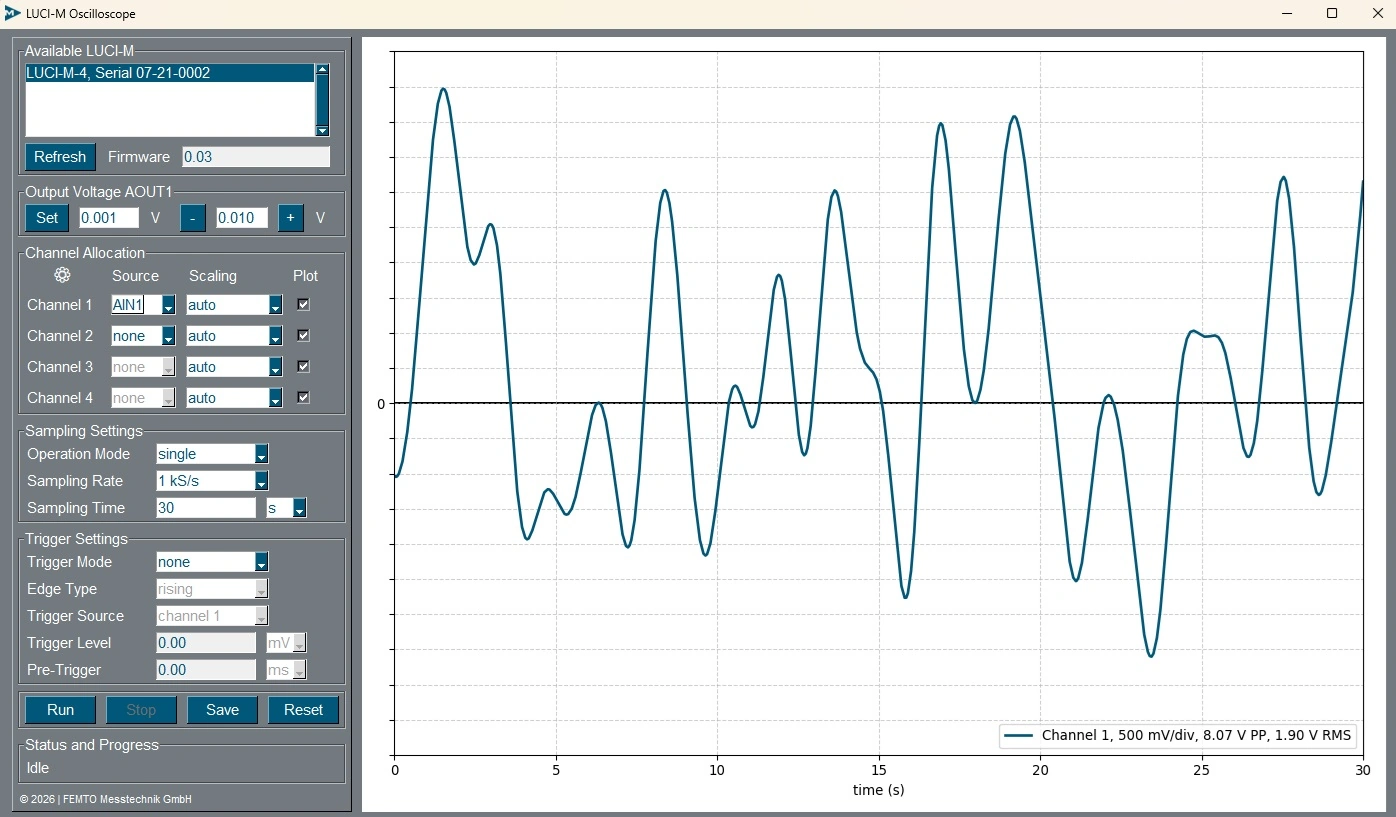Expand the Sampling Rate dropdown
Viewport: 1396px width, 817px height.
coord(261,482)
